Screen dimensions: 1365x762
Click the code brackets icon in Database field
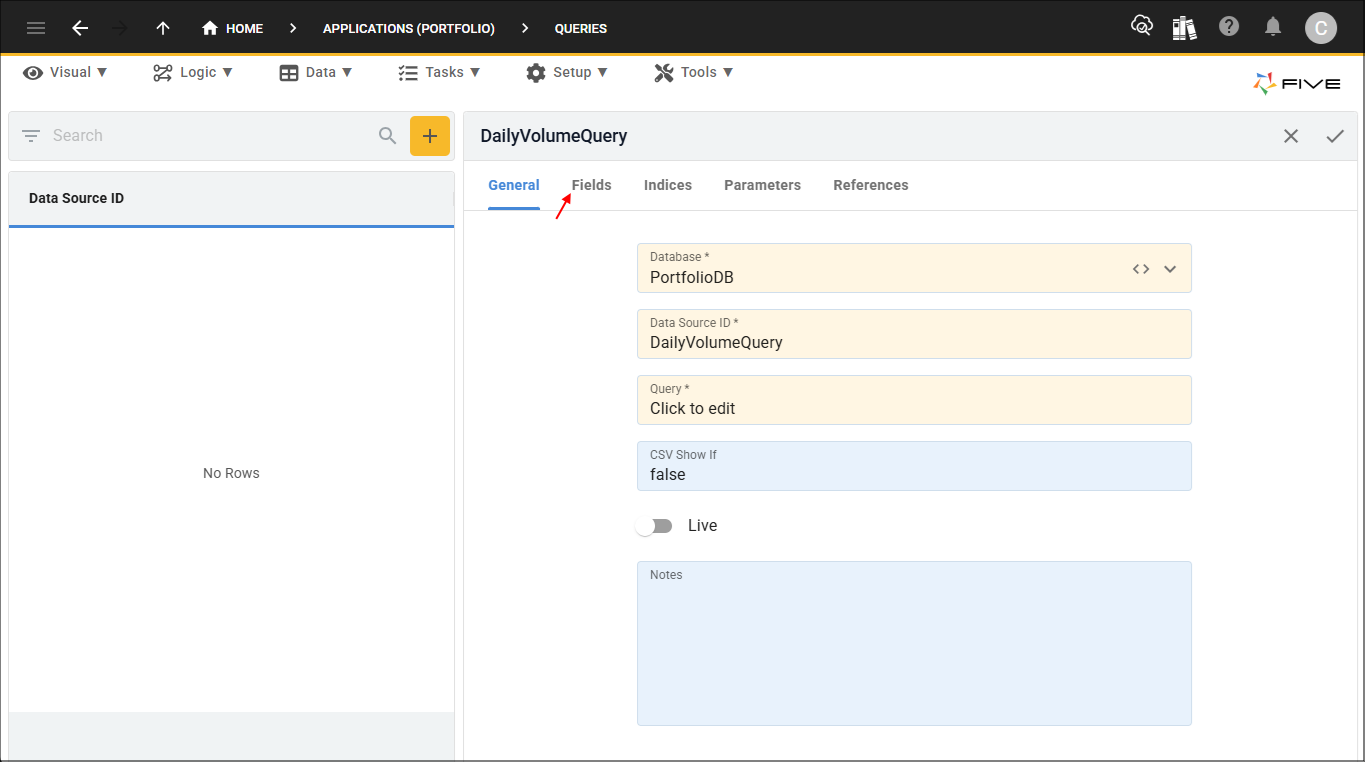tap(1141, 269)
